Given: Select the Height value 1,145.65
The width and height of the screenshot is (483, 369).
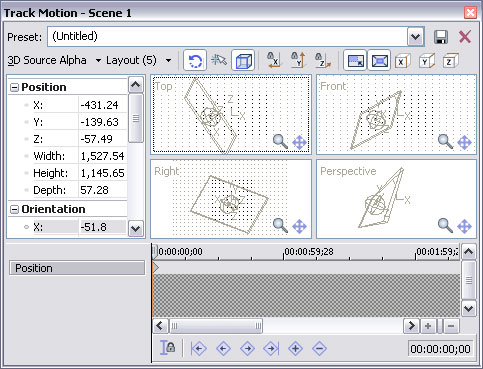Looking at the screenshot, I should pyautogui.click(x=103, y=173).
